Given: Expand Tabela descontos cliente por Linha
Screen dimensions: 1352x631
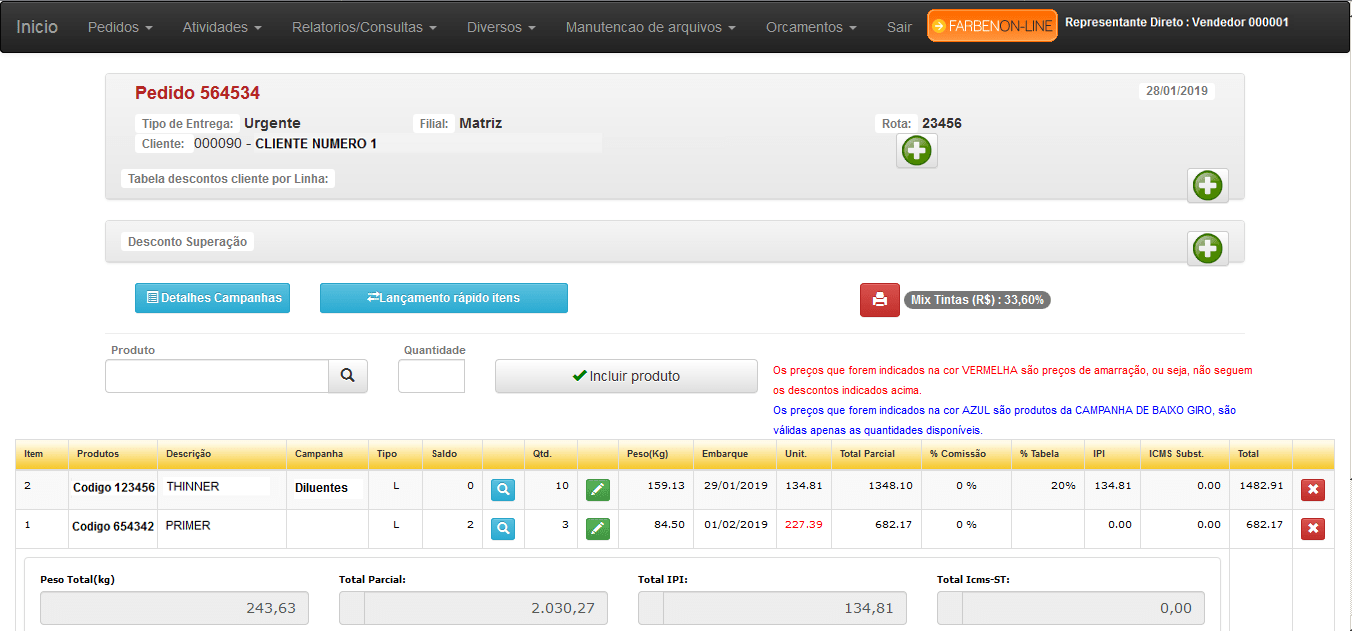Looking at the screenshot, I should point(1207,186).
